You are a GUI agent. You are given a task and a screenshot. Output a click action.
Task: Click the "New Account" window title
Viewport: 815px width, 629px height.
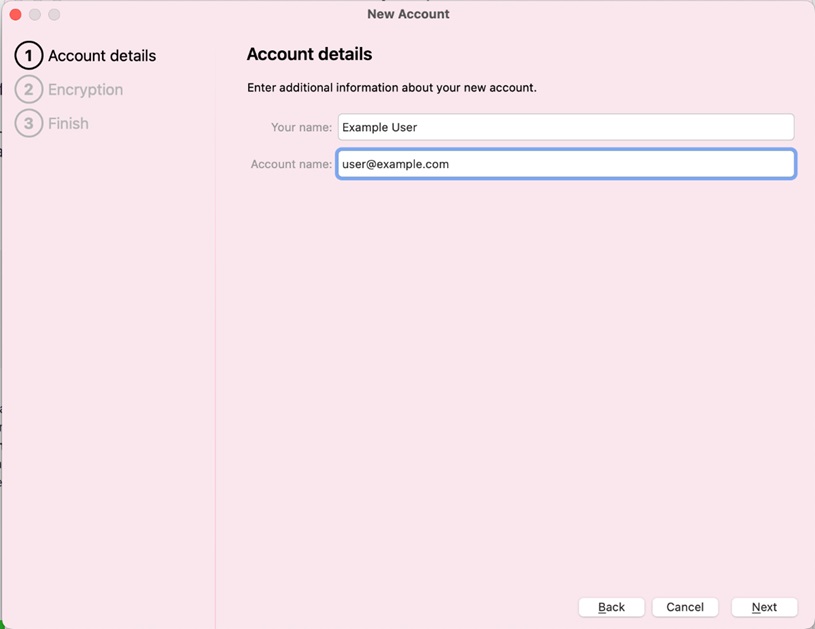tap(408, 14)
